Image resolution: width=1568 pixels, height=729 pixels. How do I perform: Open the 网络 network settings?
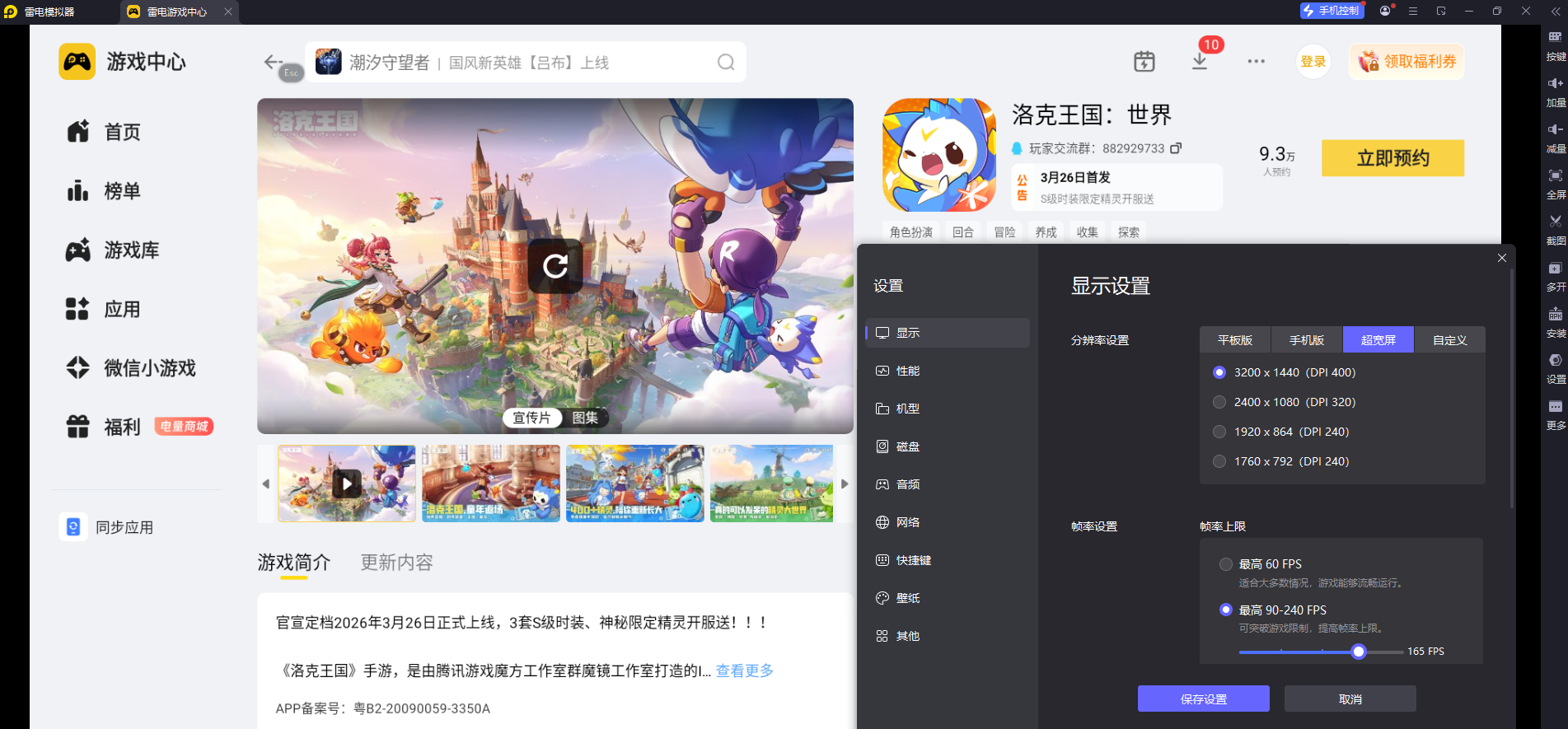tap(948, 522)
